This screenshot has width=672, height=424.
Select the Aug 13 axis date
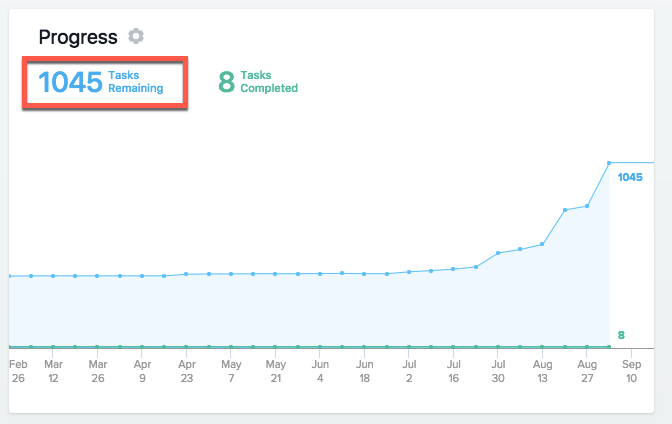543,371
